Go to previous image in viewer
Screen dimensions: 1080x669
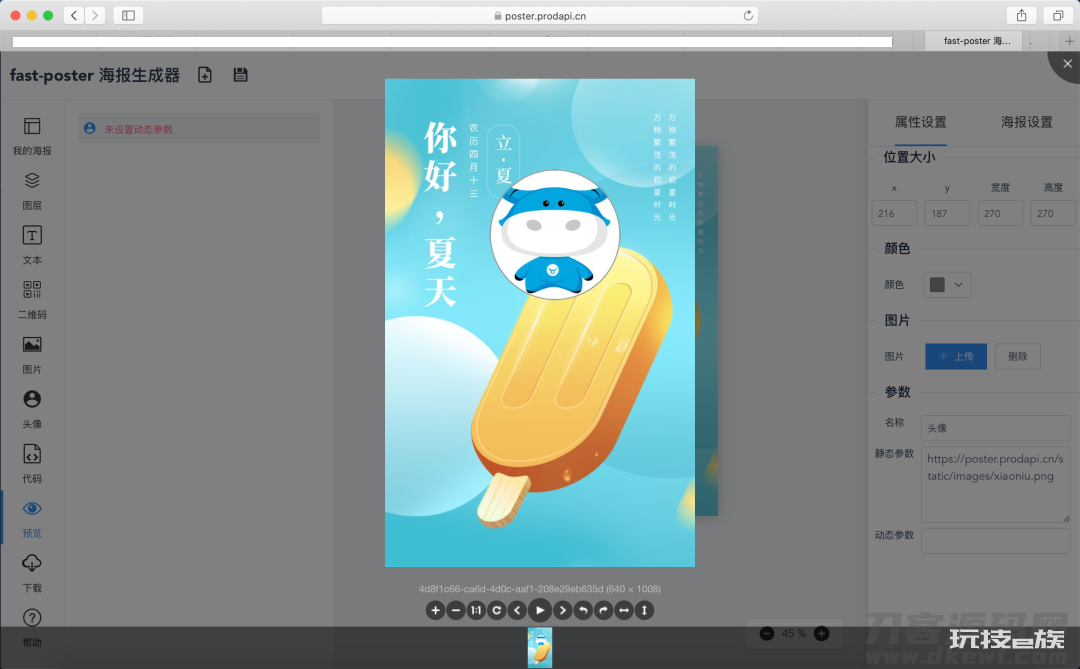(x=517, y=610)
